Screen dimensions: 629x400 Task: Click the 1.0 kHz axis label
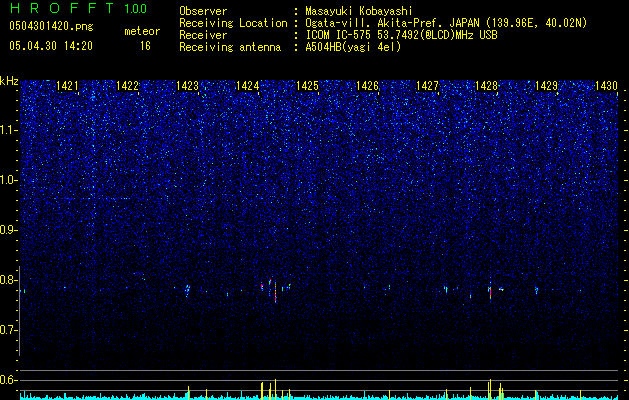(x=9, y=180)
